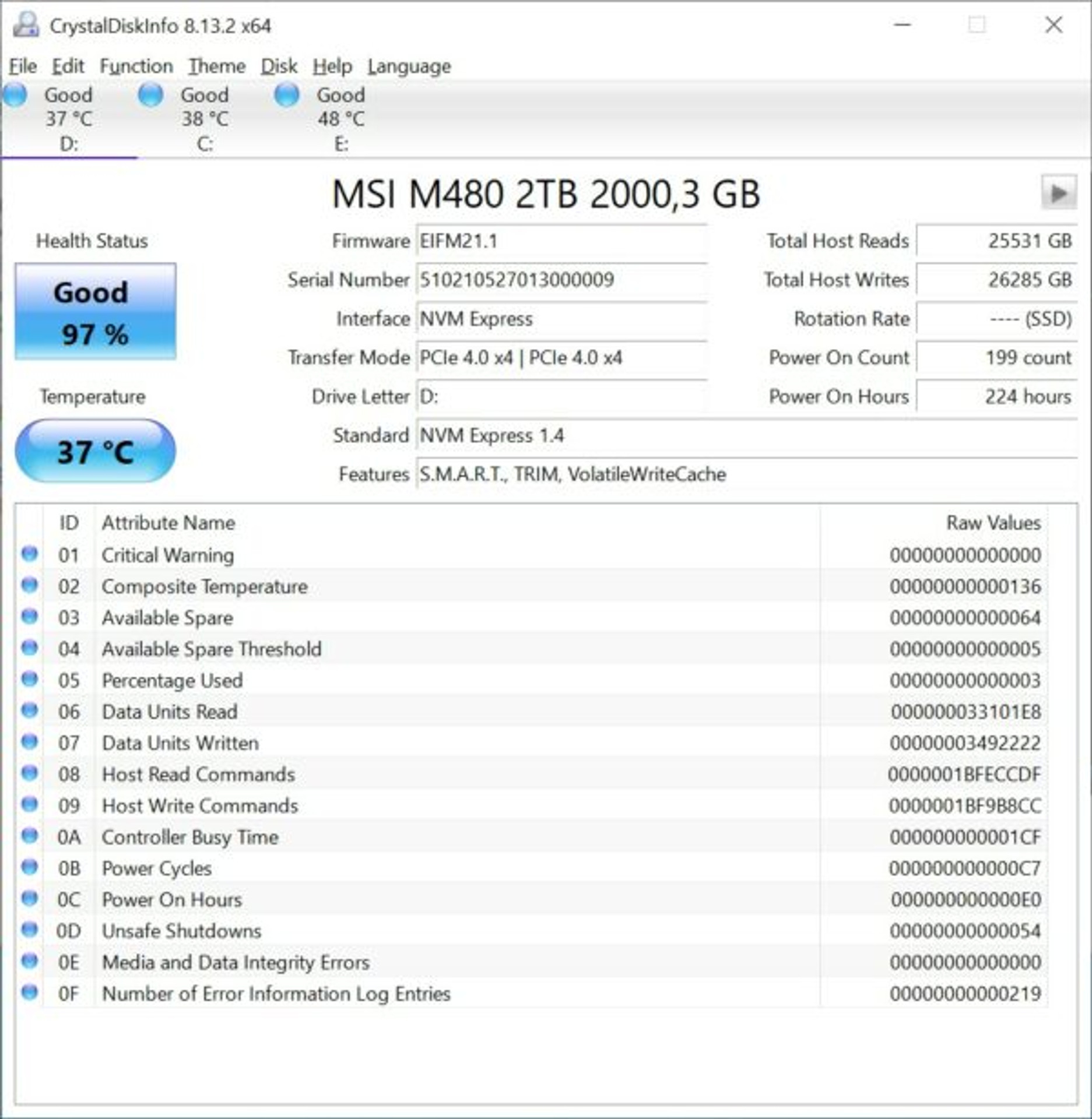
Task: Click the Standard field NVM Express 1.4
Action: pos(746,435)
